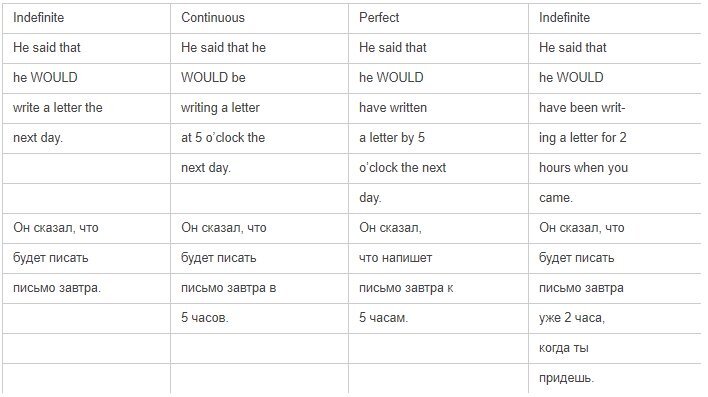Viewport: 708px width, 397px height.
Task: Click the '5 часам.' cell
Action: click(x=438, y=318)
